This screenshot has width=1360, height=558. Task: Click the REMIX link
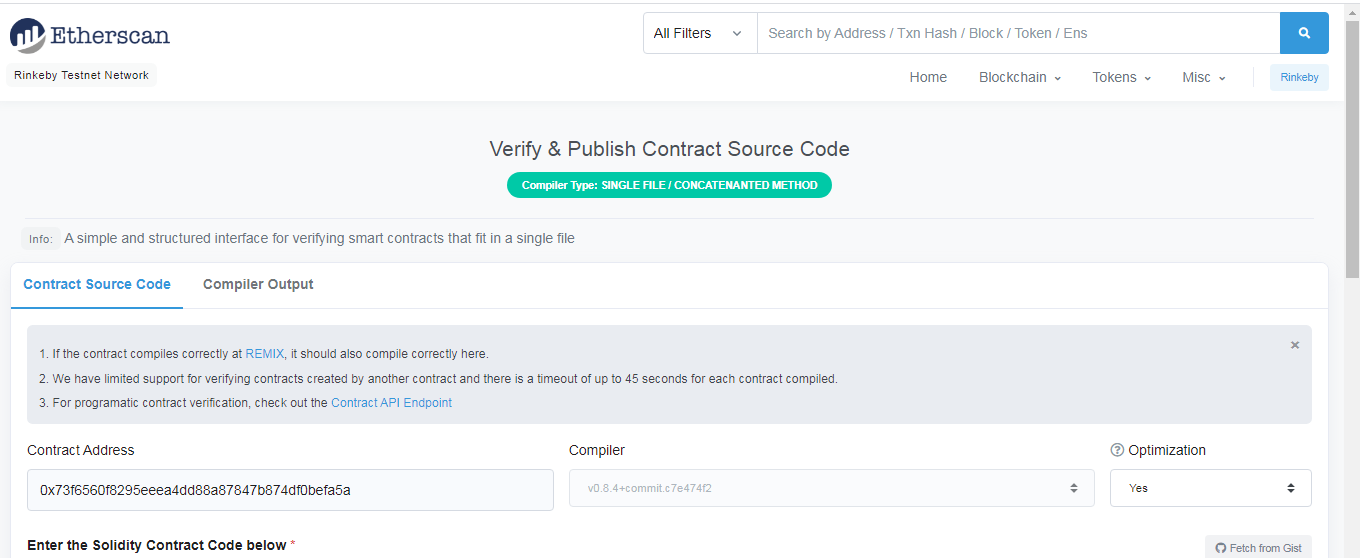[x=265, y=354]
